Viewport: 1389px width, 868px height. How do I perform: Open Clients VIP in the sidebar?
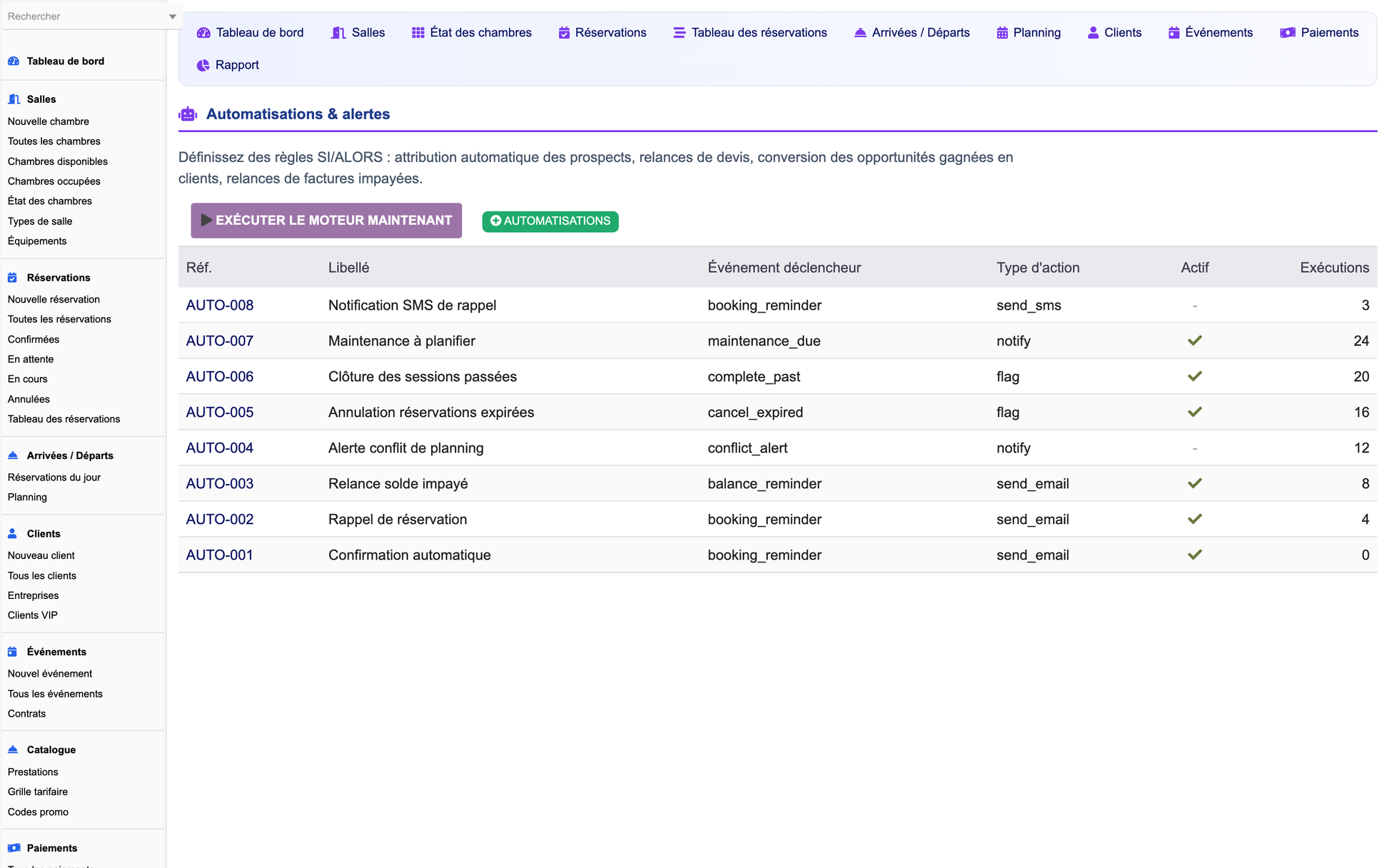point(33,615)
